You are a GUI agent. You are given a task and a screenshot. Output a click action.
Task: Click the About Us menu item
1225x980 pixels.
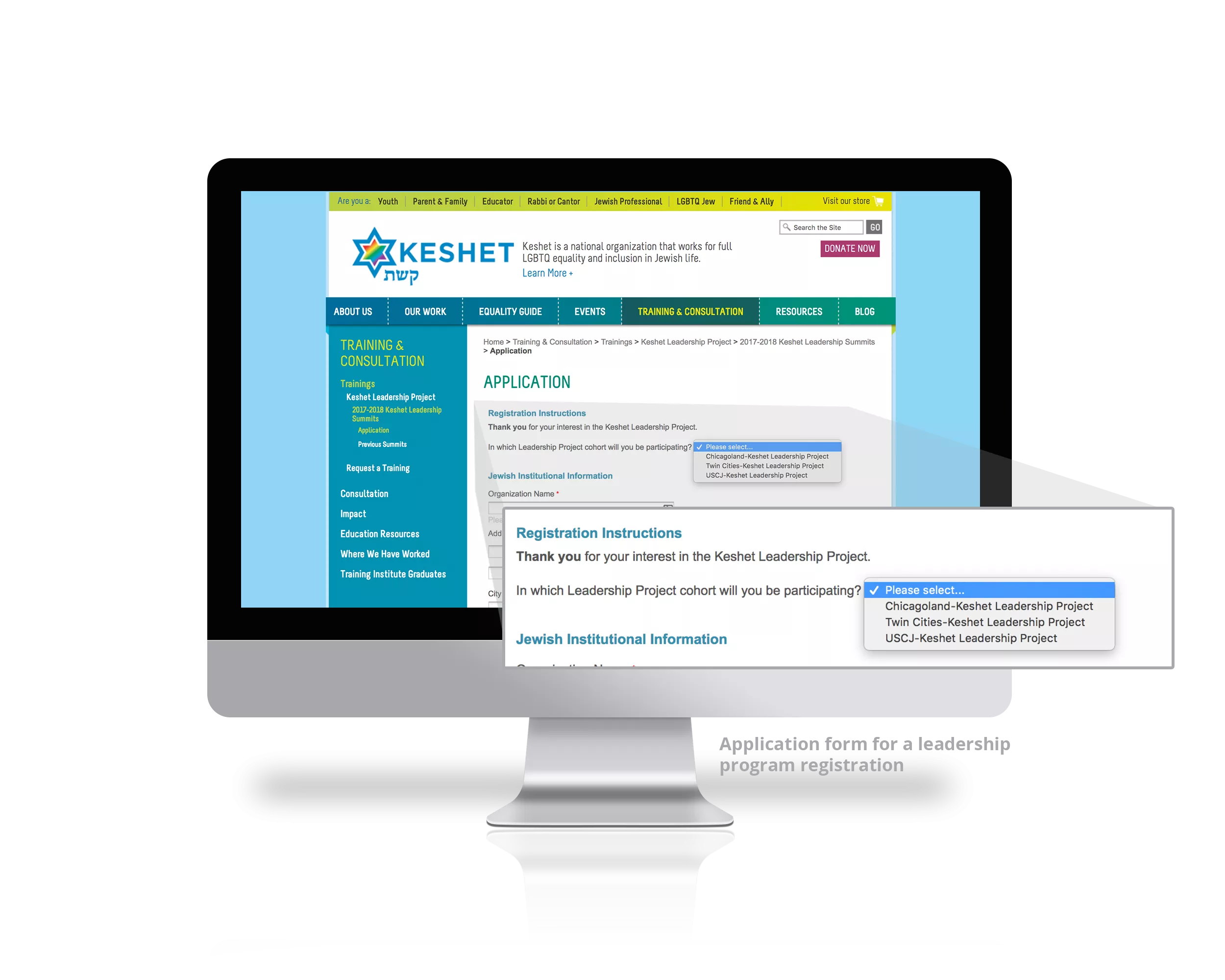point(357,310)
